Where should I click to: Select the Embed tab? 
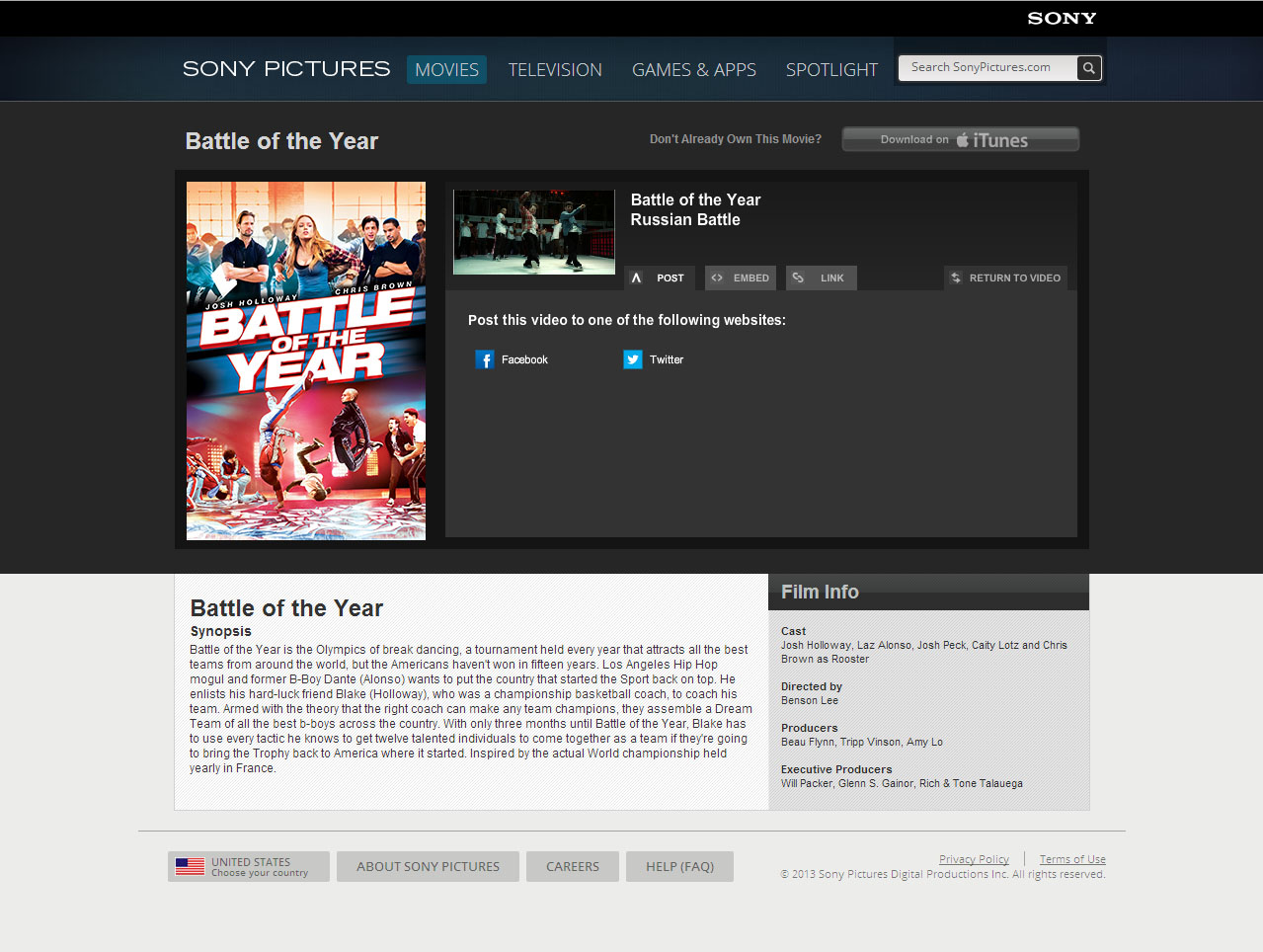click(741, 278)
